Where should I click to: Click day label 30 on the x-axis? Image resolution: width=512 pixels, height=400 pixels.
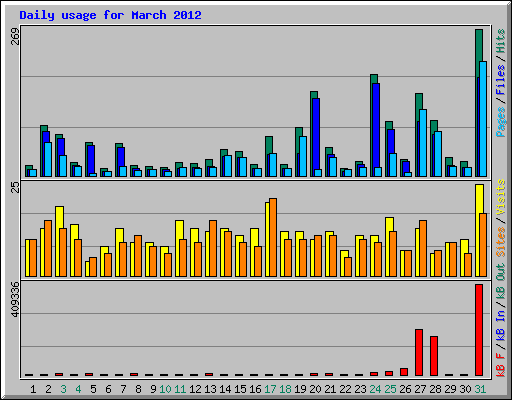point(465,389)
